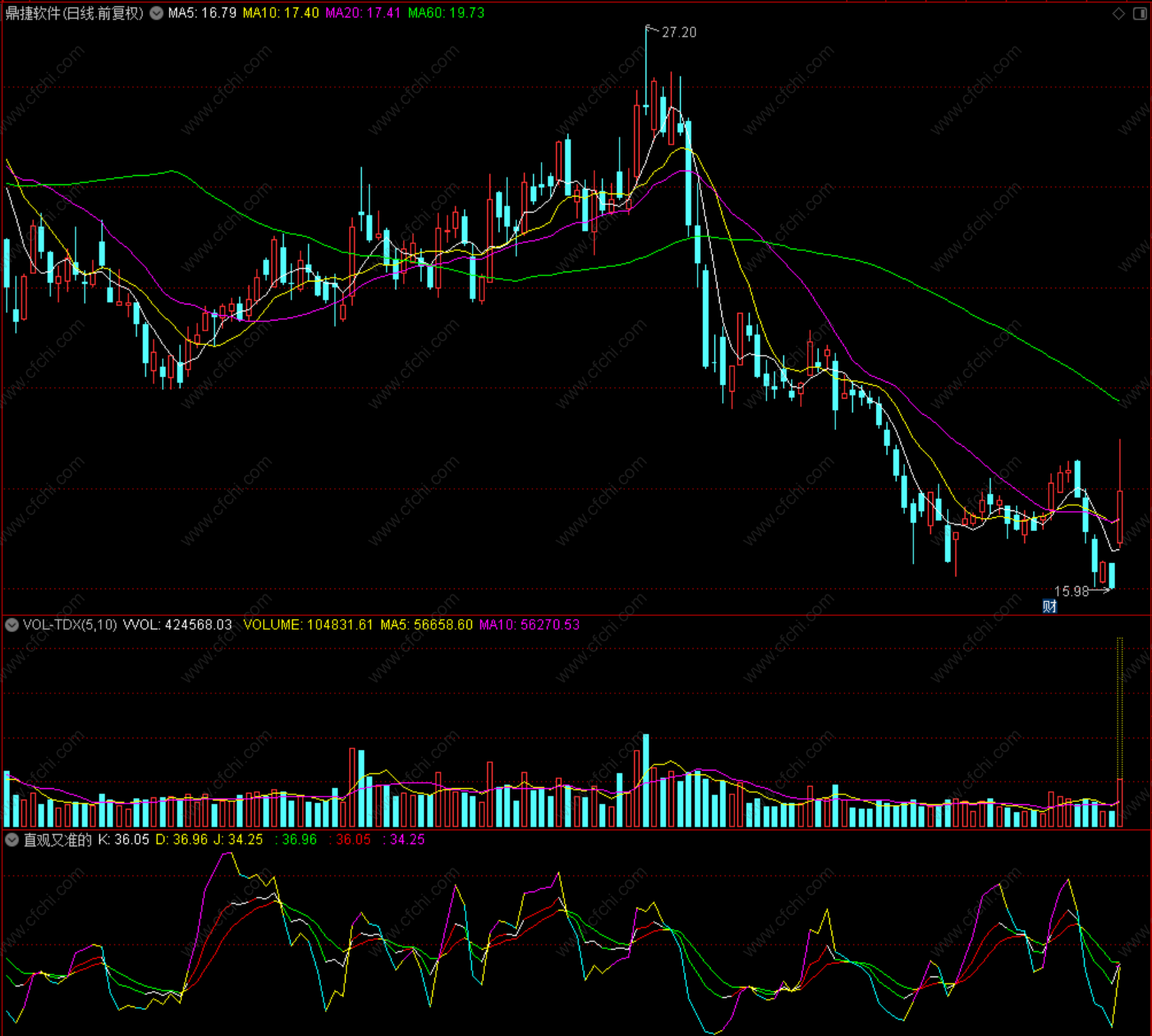Click the 15.98 low price marker
This screenshot has width=1152, height=1036.
1071,591
